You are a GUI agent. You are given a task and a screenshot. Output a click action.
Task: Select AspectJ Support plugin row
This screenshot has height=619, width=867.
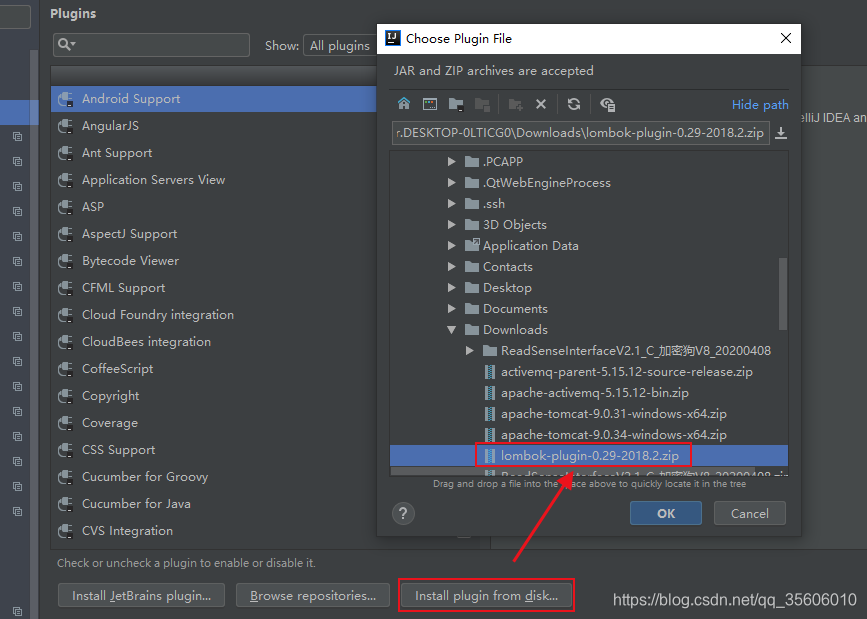point(214,234)
